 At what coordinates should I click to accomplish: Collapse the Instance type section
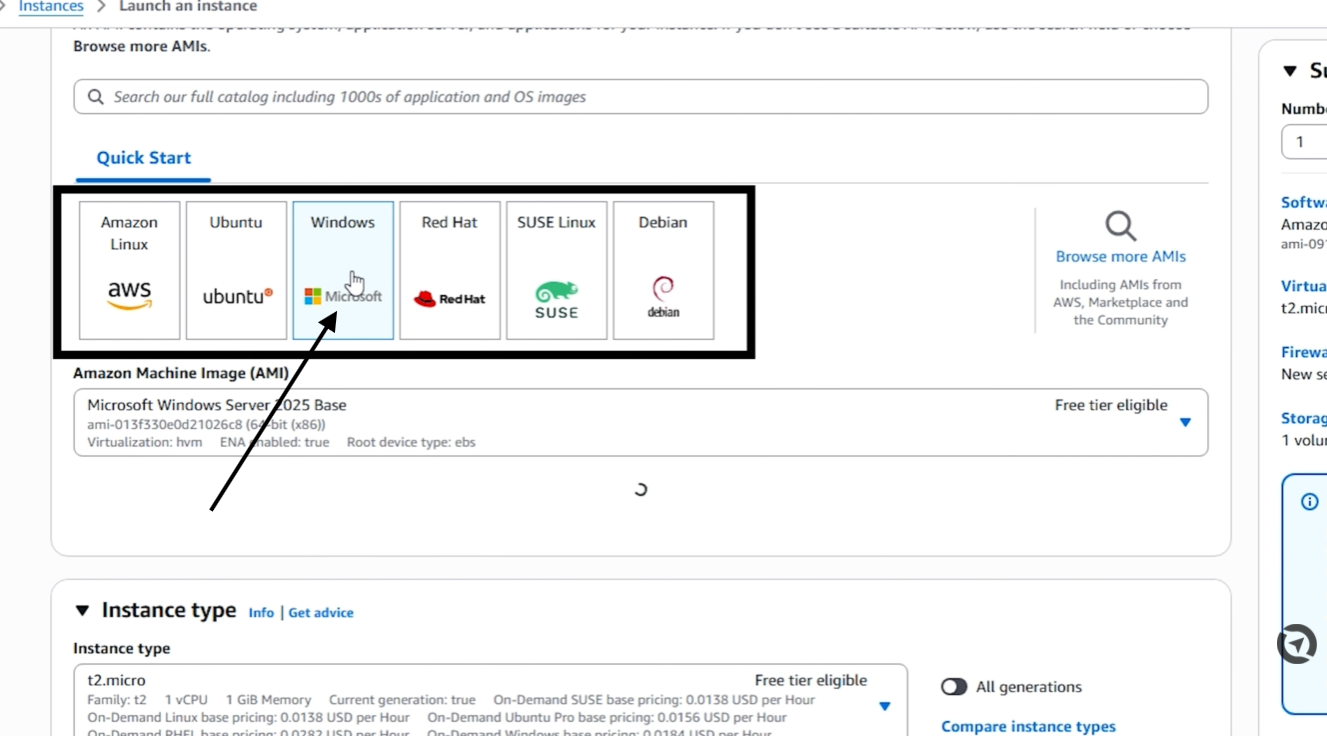click(x=82, y=610)
